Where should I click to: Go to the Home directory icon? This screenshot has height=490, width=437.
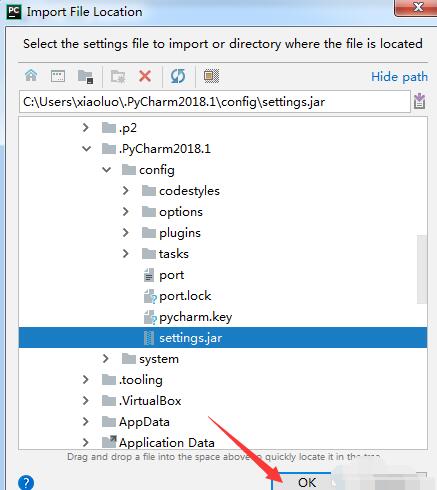(x=31, y=76)
